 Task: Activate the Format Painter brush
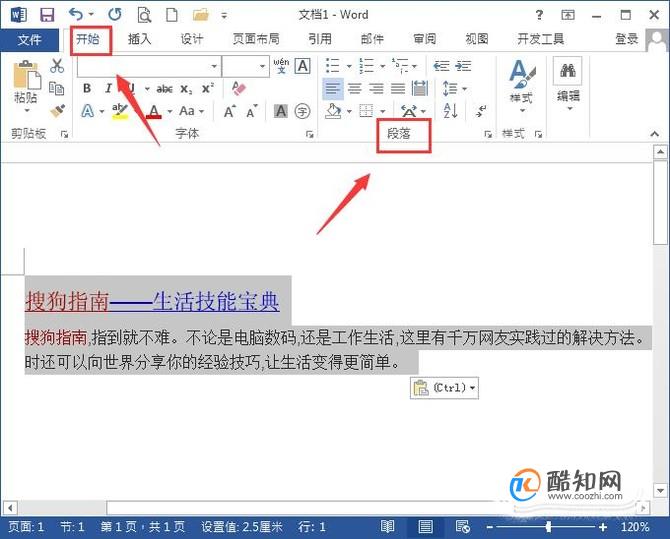(x=57, y=111)
